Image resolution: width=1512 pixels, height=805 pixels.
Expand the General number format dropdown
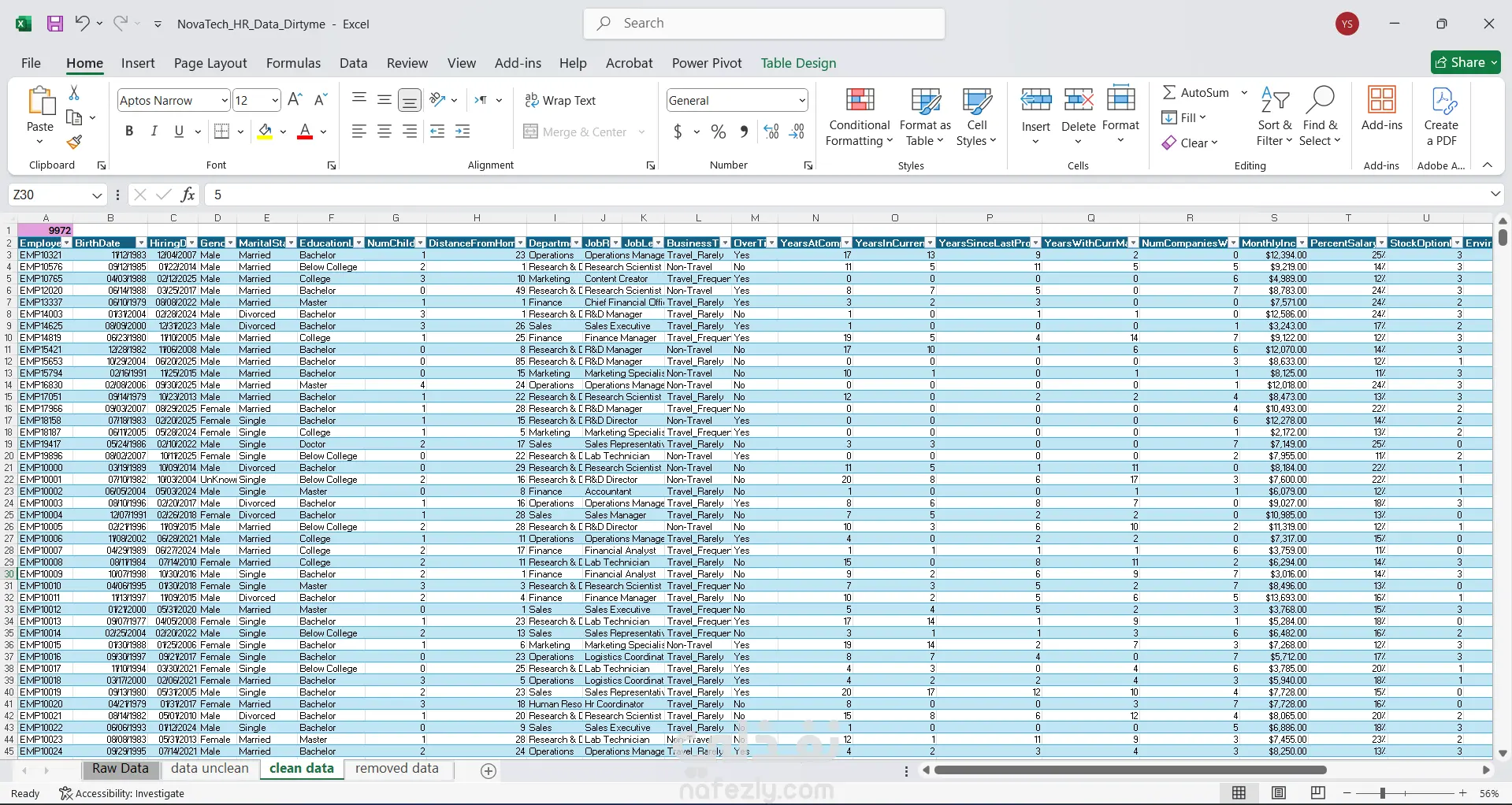[x=802, y=101]
